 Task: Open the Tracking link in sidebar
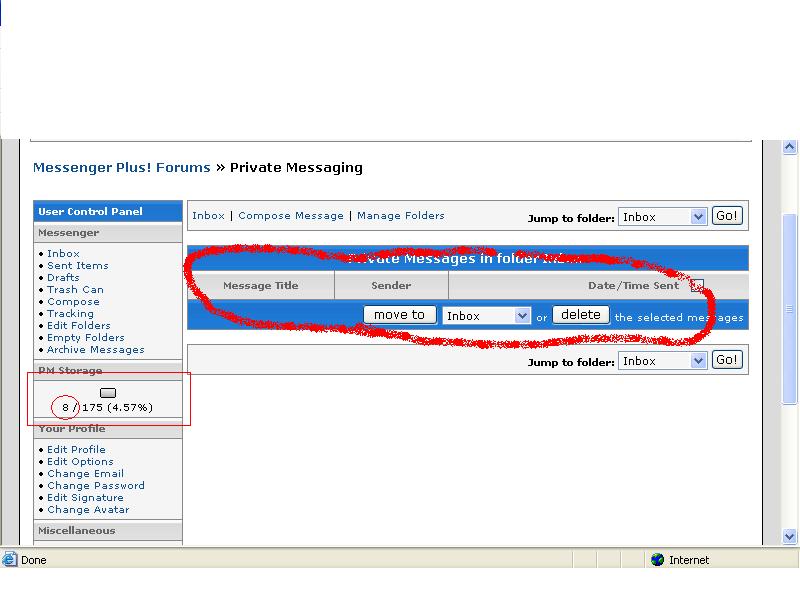[x=70, y=314]
